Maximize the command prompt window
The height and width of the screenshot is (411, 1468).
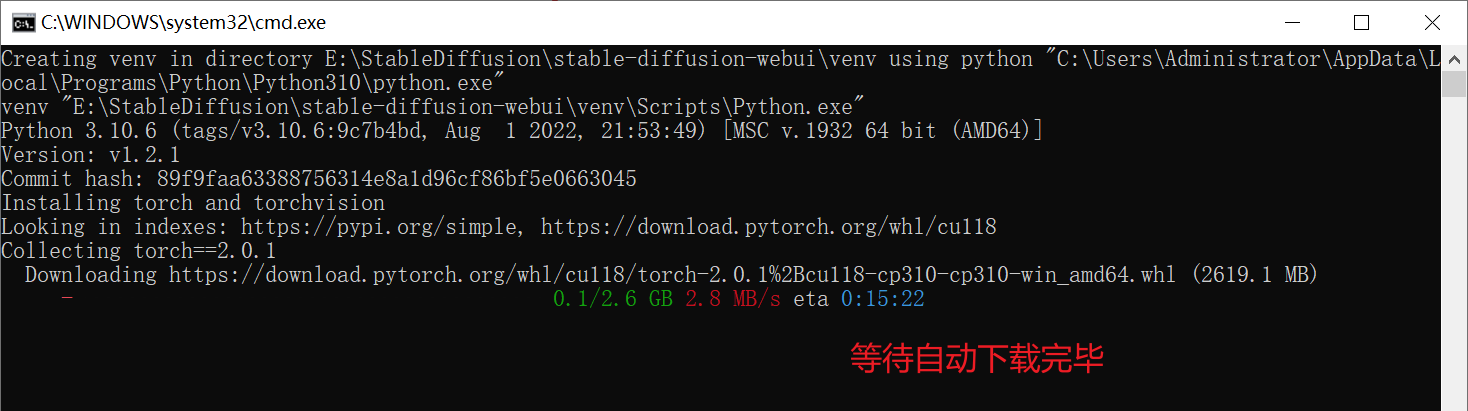coord(1361,21)
